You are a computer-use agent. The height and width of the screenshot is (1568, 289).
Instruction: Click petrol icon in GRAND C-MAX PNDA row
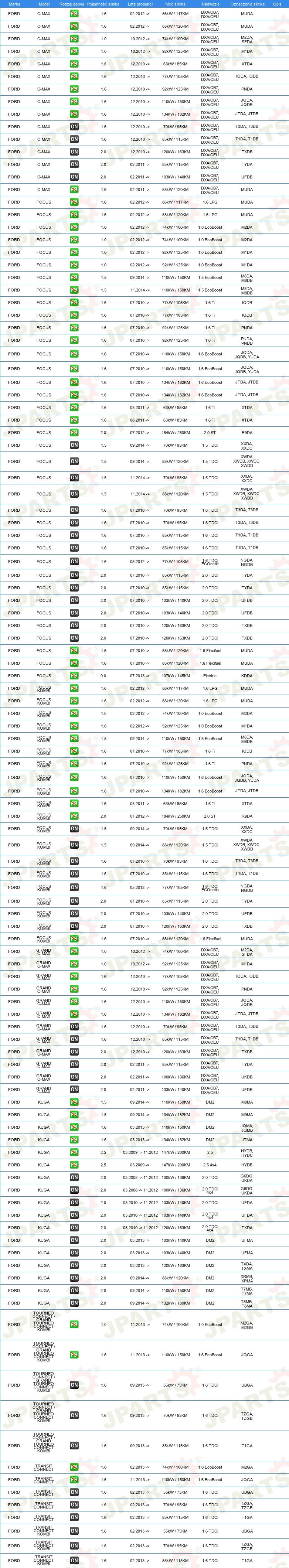tap(74, 989)
